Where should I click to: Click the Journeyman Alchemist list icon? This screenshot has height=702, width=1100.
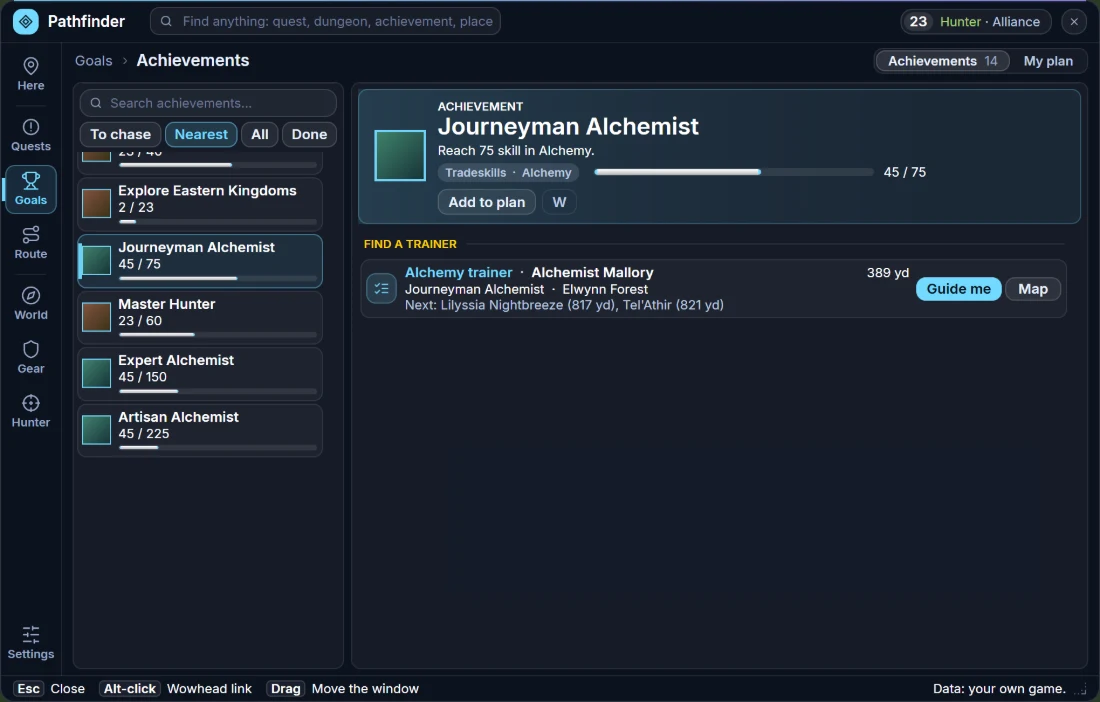97,260
